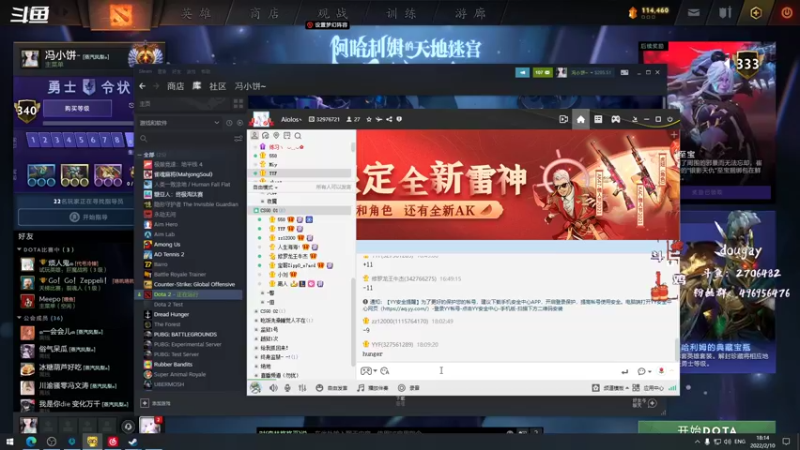
Task: Open the Steam 社区 community tab
Action: click(x=217, y=86)
